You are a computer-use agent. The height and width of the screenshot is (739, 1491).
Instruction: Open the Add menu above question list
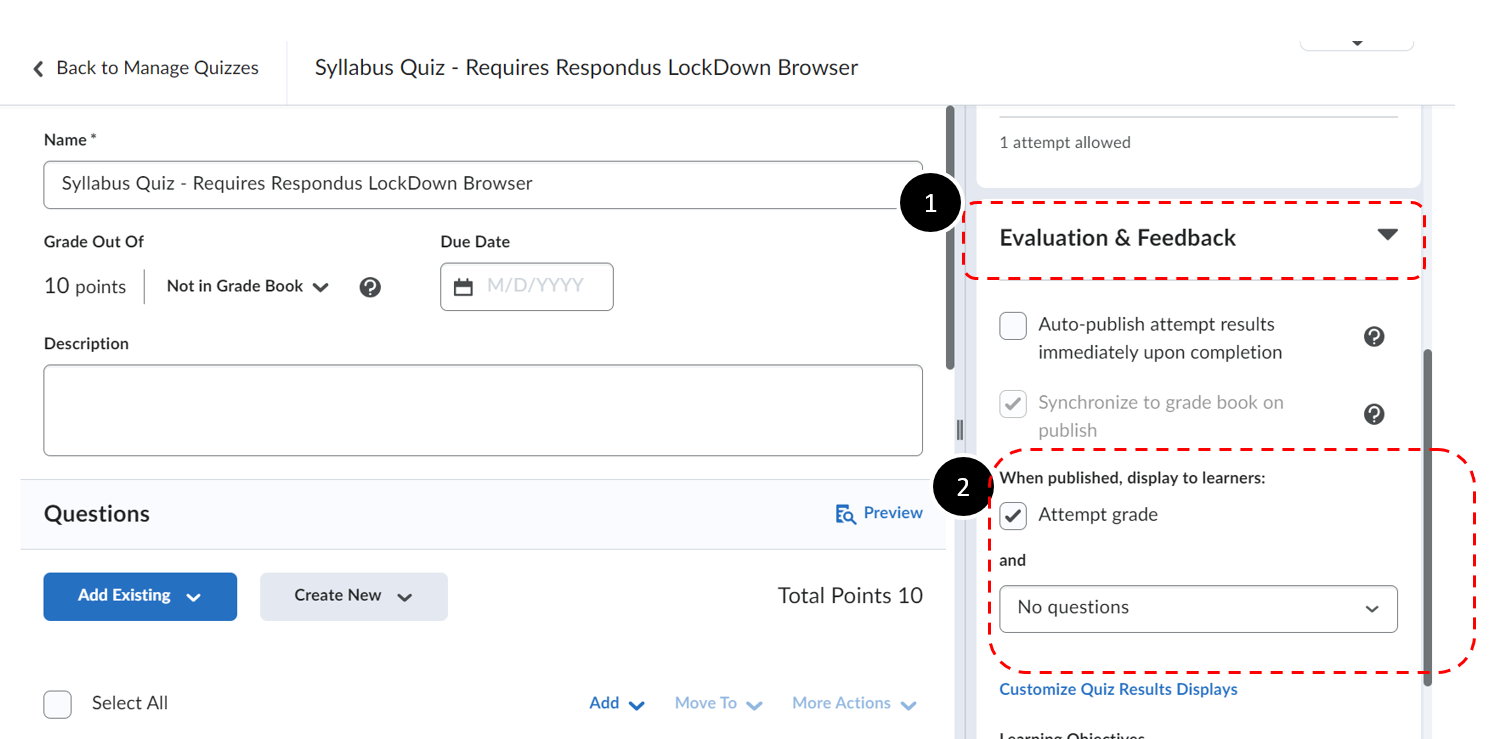(616, 704)
